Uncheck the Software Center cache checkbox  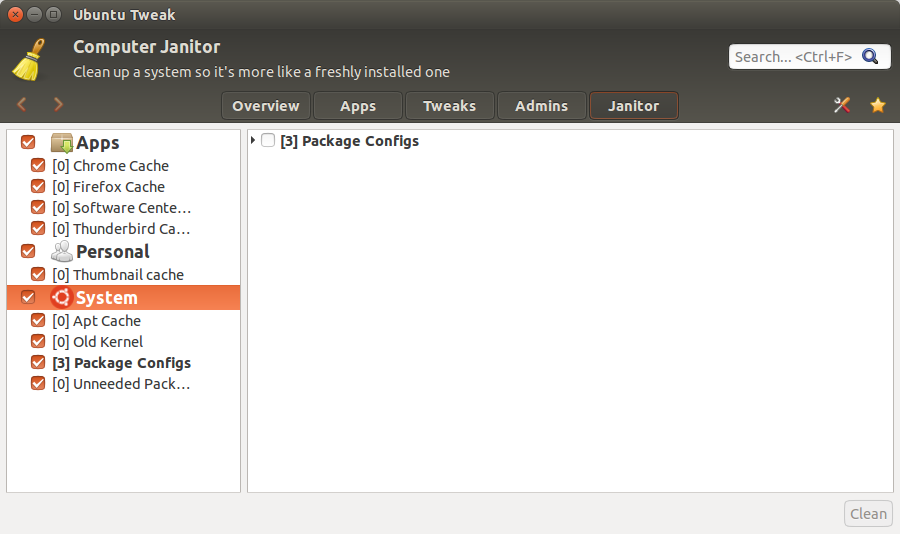[x=38, y=207]
